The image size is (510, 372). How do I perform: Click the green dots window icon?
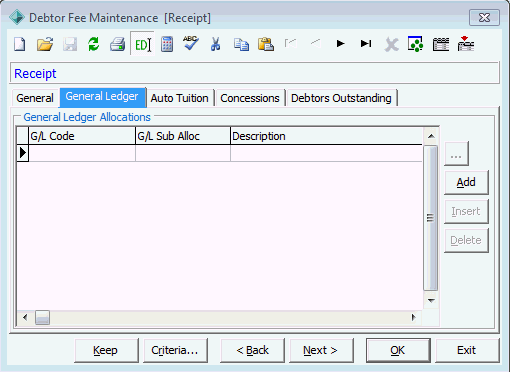coord(416,44)
